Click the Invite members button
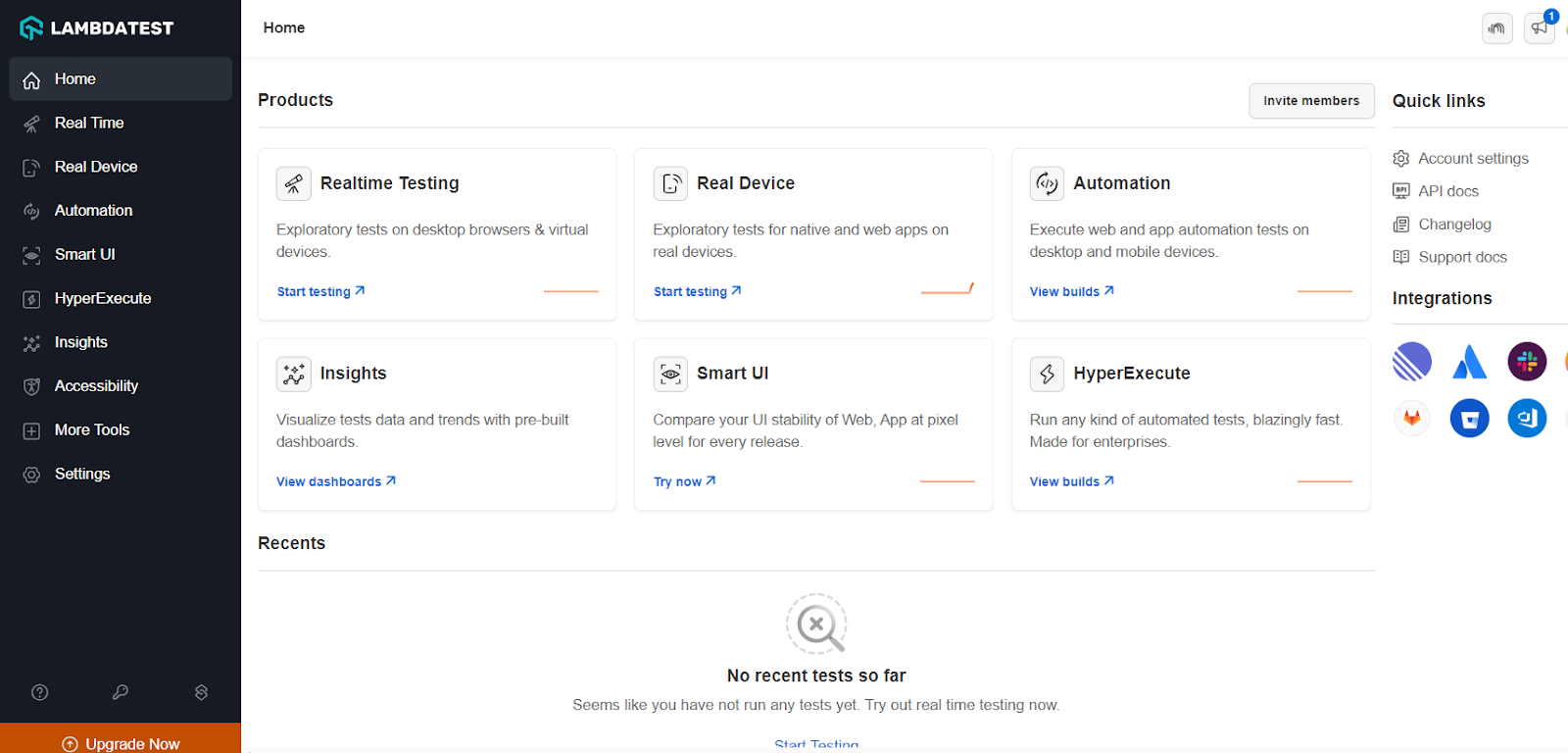This screenshot has height=753, width=1568. pos(1311,101)
